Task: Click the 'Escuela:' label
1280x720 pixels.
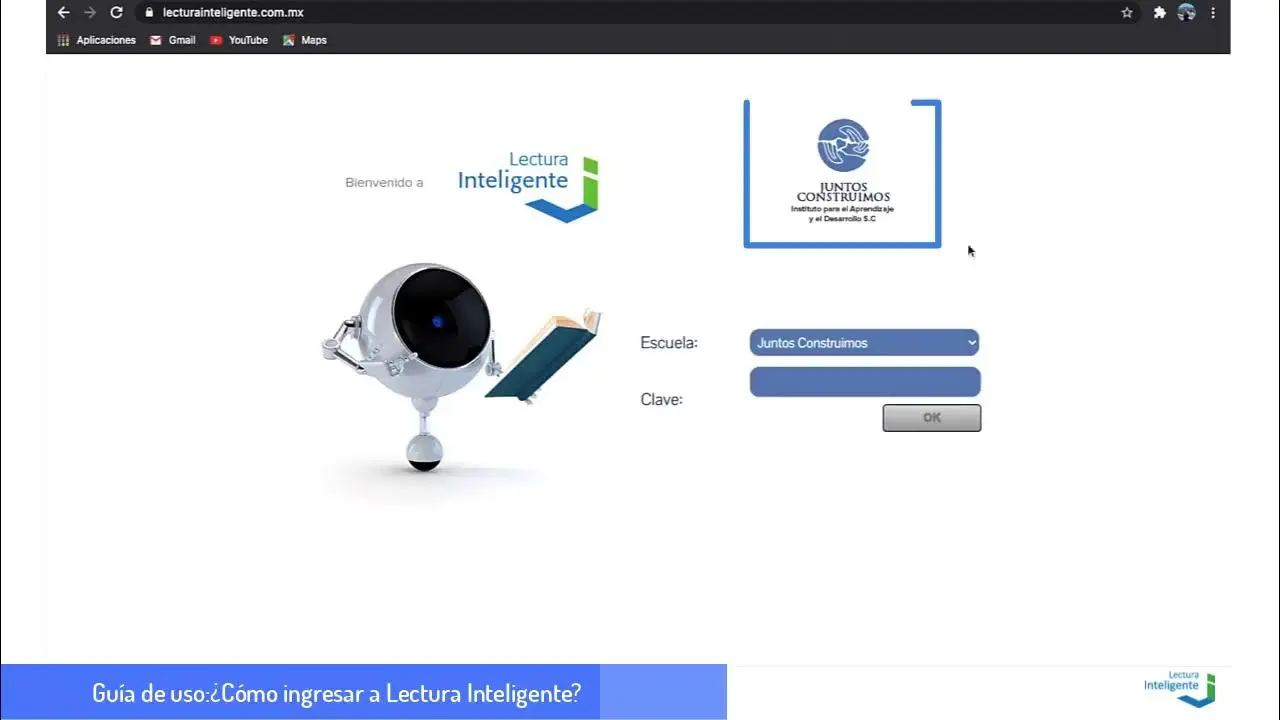Action: coord(669,343)
